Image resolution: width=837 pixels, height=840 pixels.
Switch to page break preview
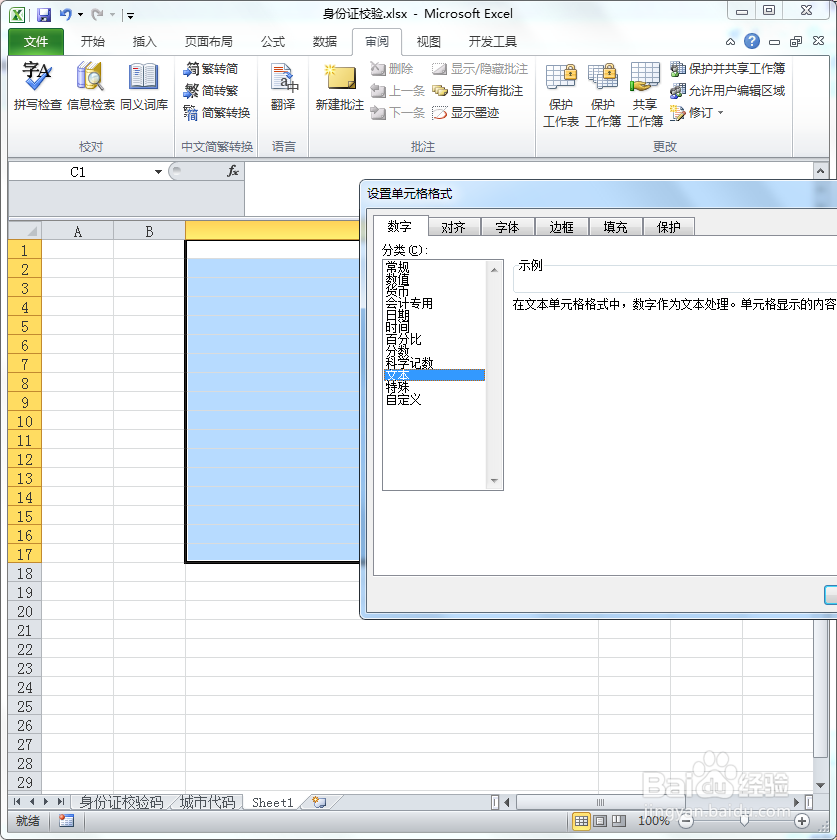619,821
